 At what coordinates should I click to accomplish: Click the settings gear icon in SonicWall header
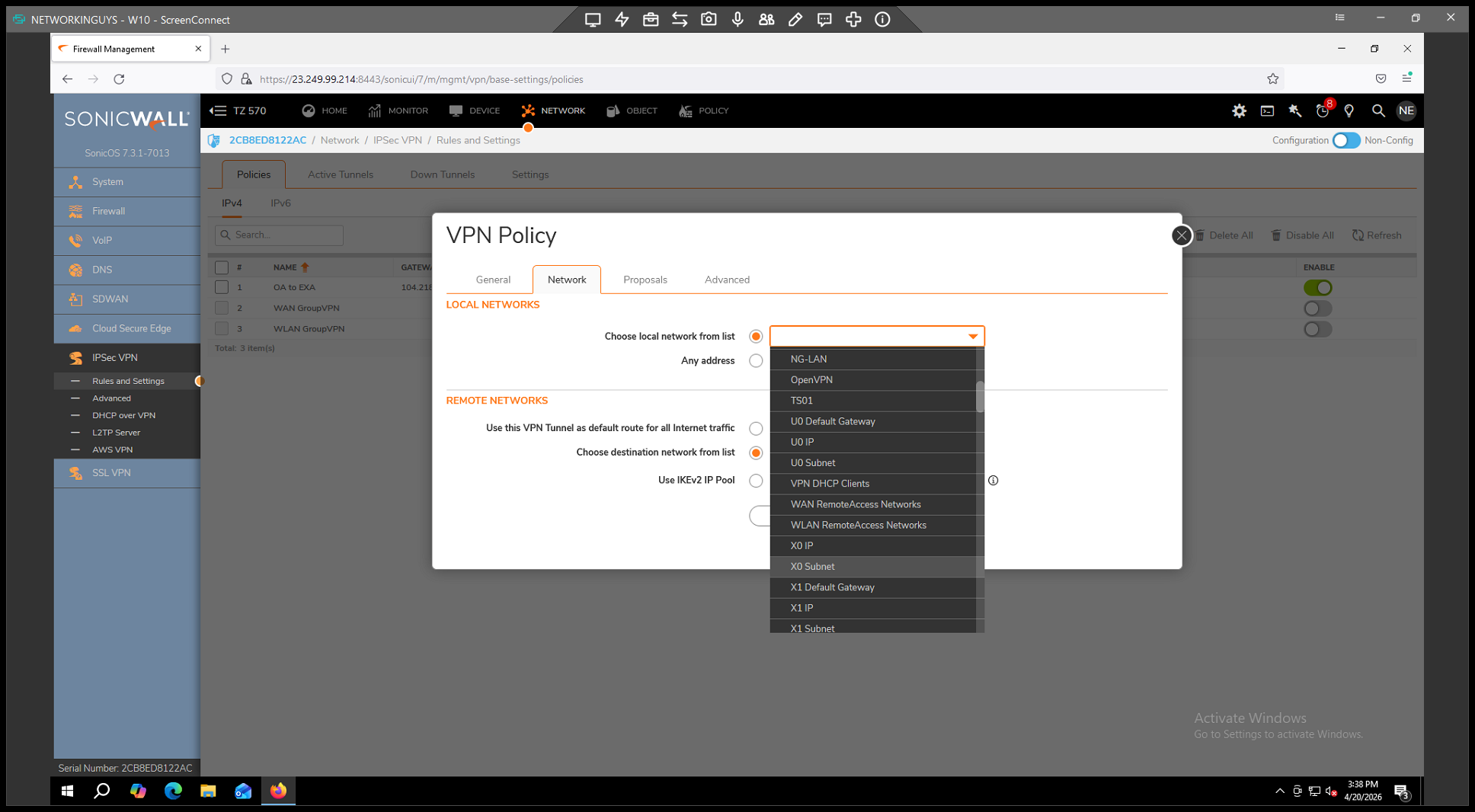pyautogui.click(x=1239, y=111)
